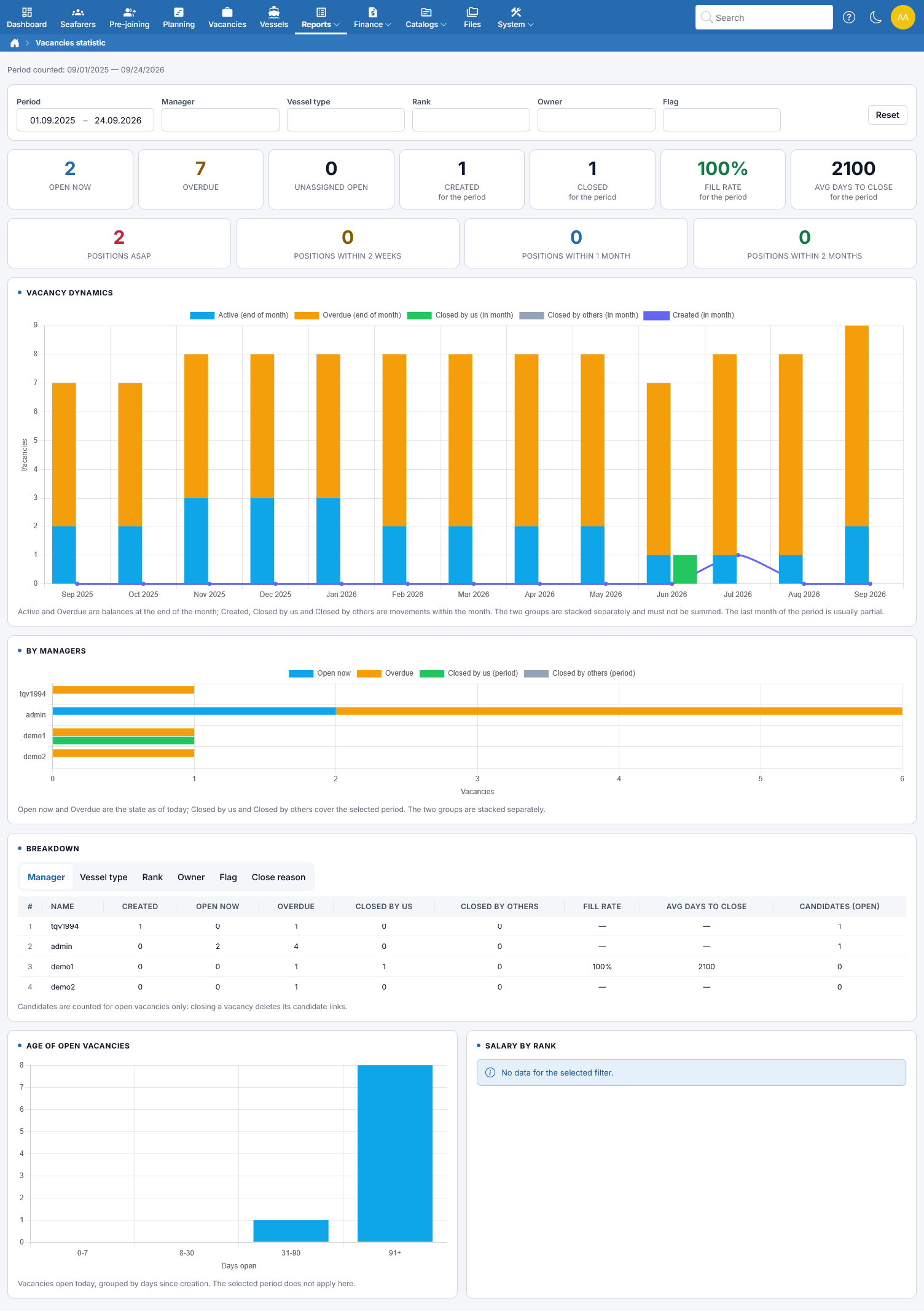The image size is (924, 1312).
Task: Switch to Flag breakdown tab
Action: pyautogui.click(x=228, y=877)
